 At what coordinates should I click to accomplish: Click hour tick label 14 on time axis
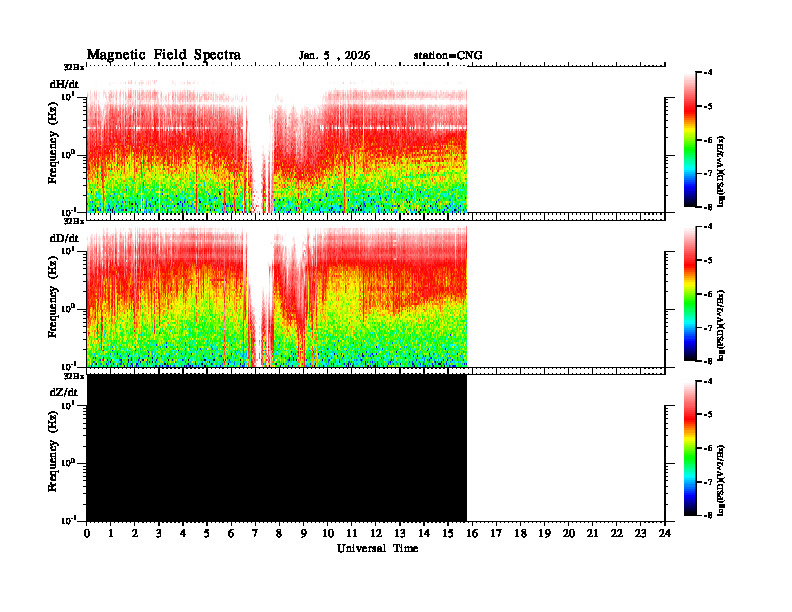tap(424, 534)
